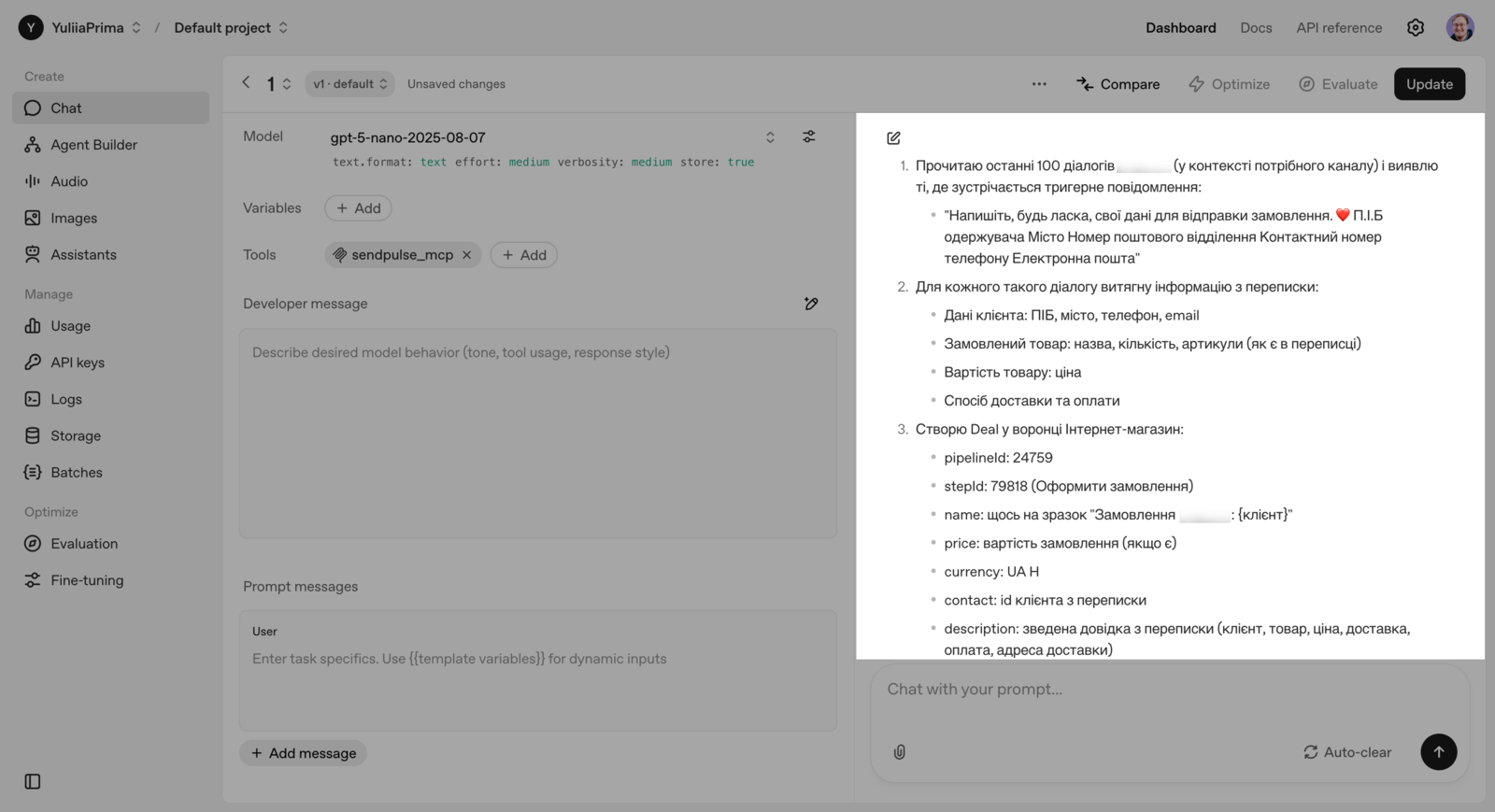Collapse the sidebar panel icon
1495x812 pixels.
click(x=33, y=781)
